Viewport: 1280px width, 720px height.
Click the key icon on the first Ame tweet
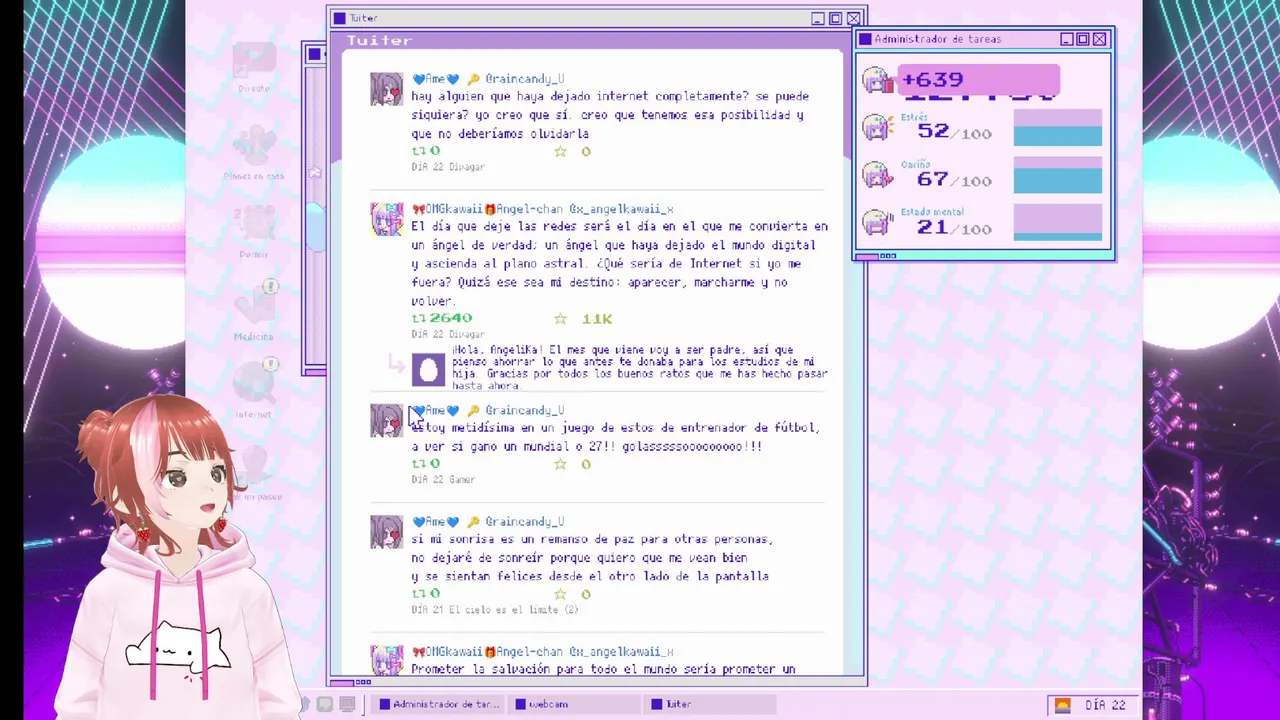[x=473, y=79]
